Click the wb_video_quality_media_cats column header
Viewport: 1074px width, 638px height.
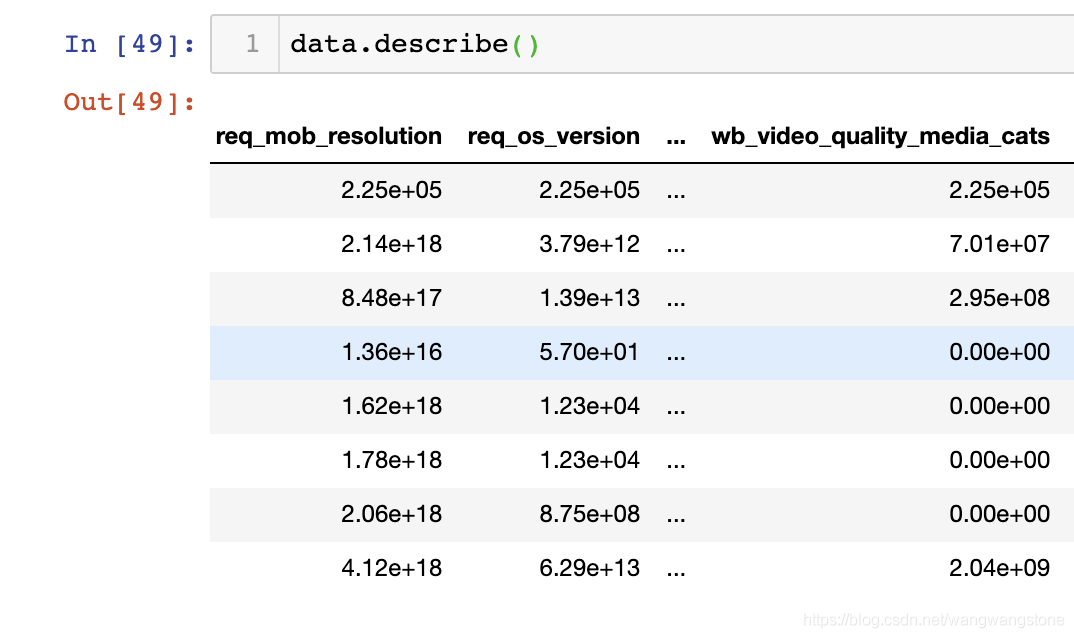880,137
